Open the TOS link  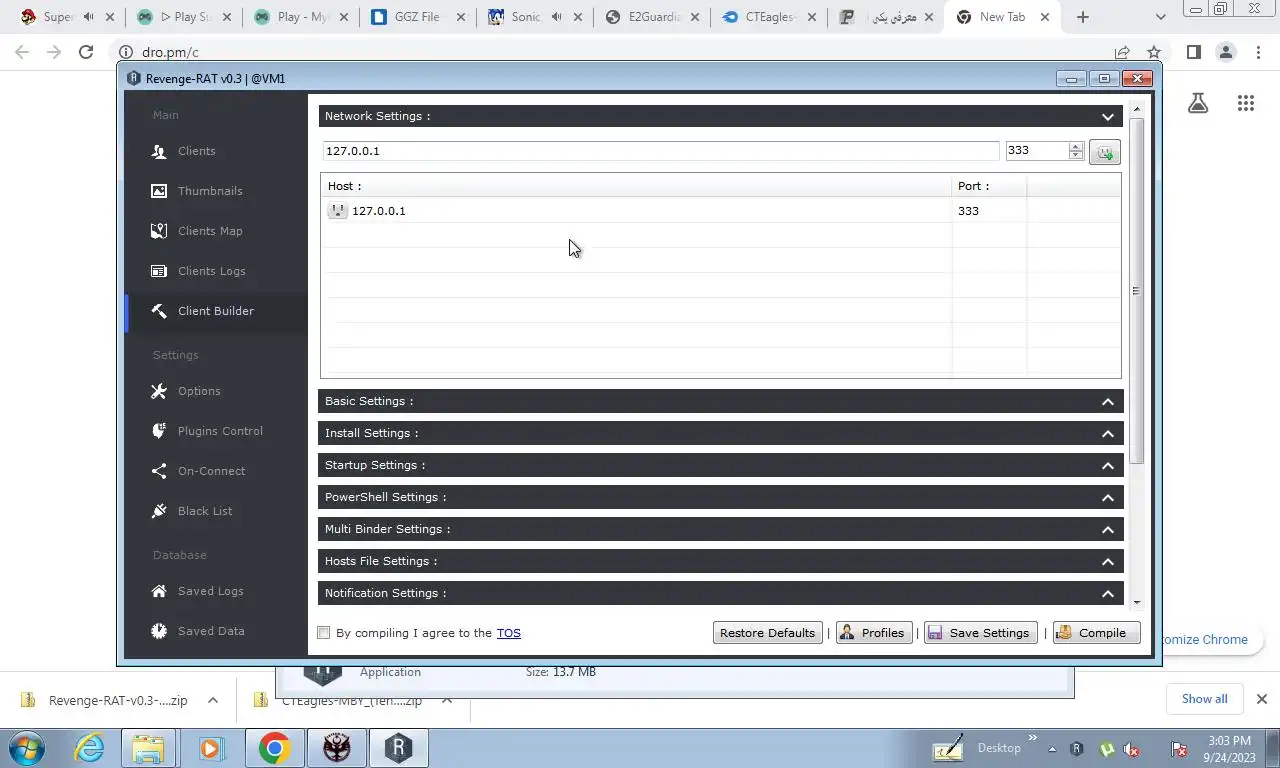pos(508,633)
